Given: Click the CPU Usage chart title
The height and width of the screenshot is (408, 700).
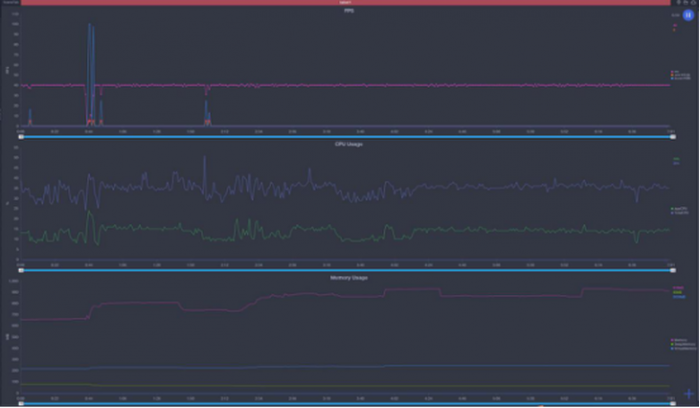Looking at the screenshot, I should click(348, 144).
